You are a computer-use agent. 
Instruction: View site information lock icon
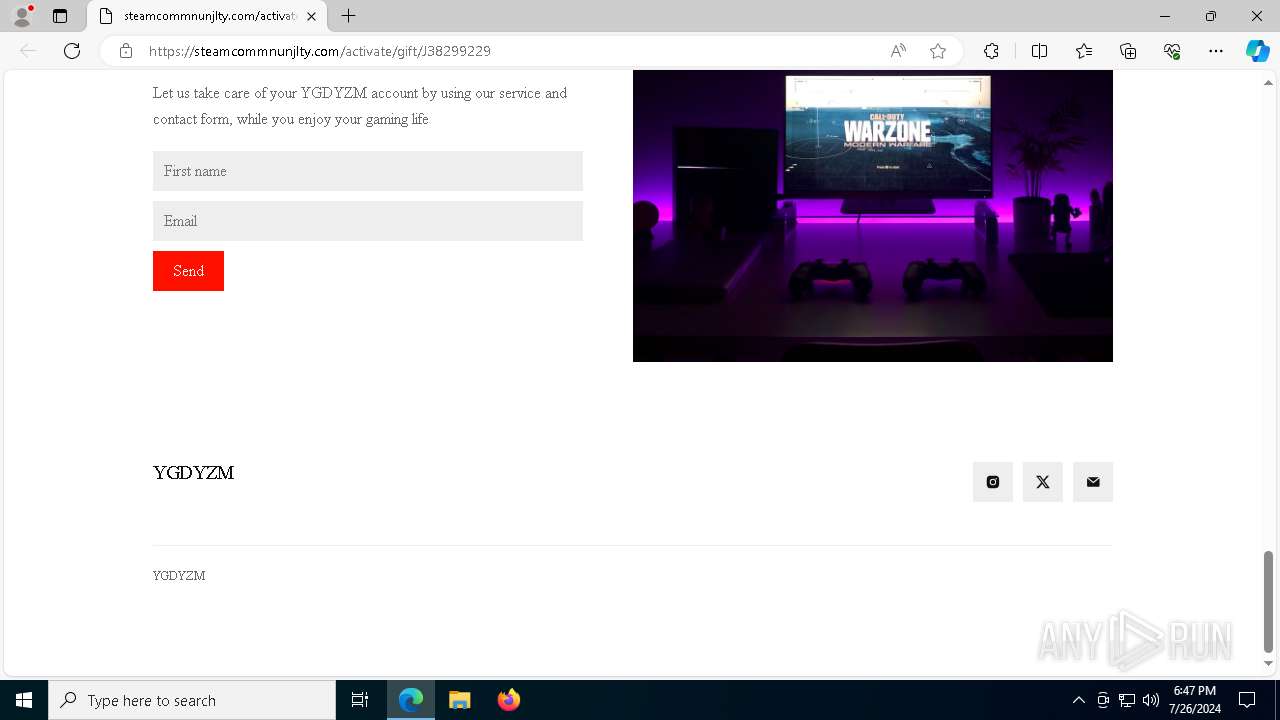pyautogui.click(x=126, y=51)
